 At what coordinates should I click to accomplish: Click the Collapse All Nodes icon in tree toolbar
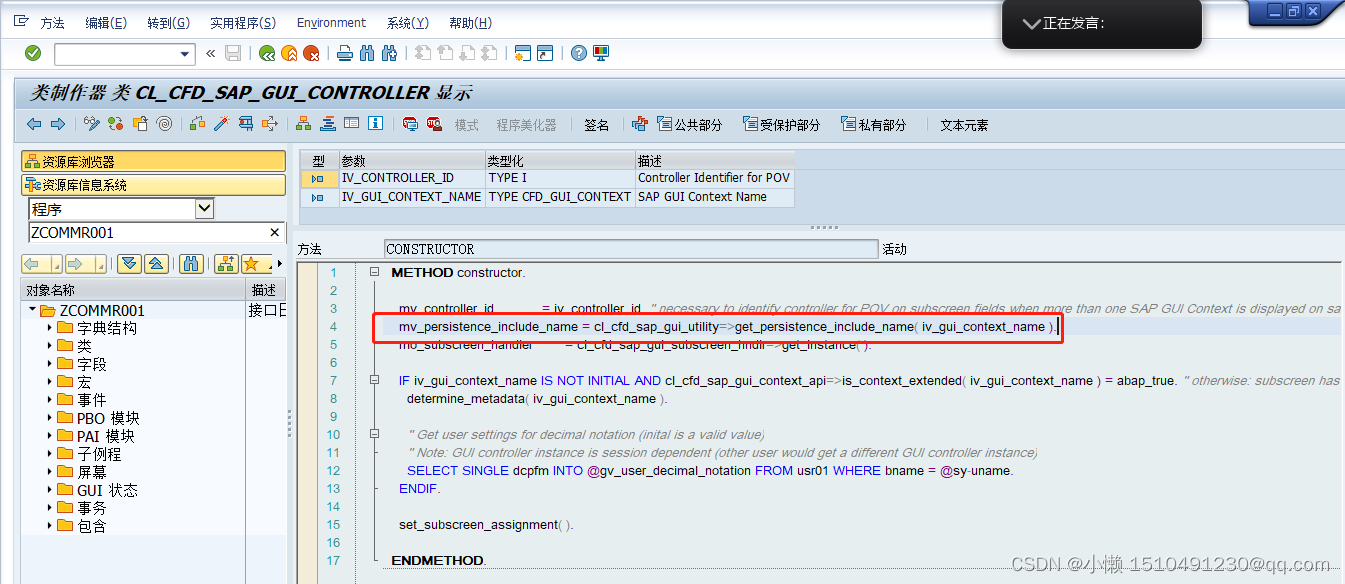point(155,264)
